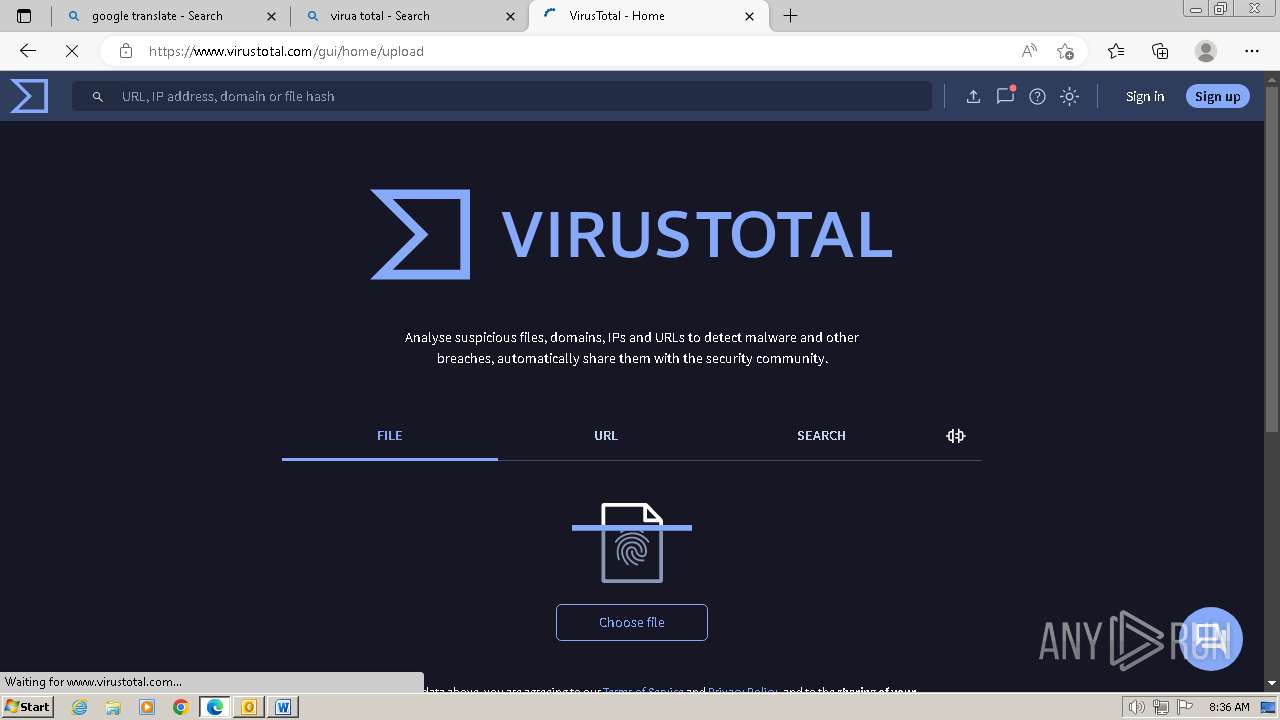
Task: Open a new tab with plus button
Action: [790, 16]
